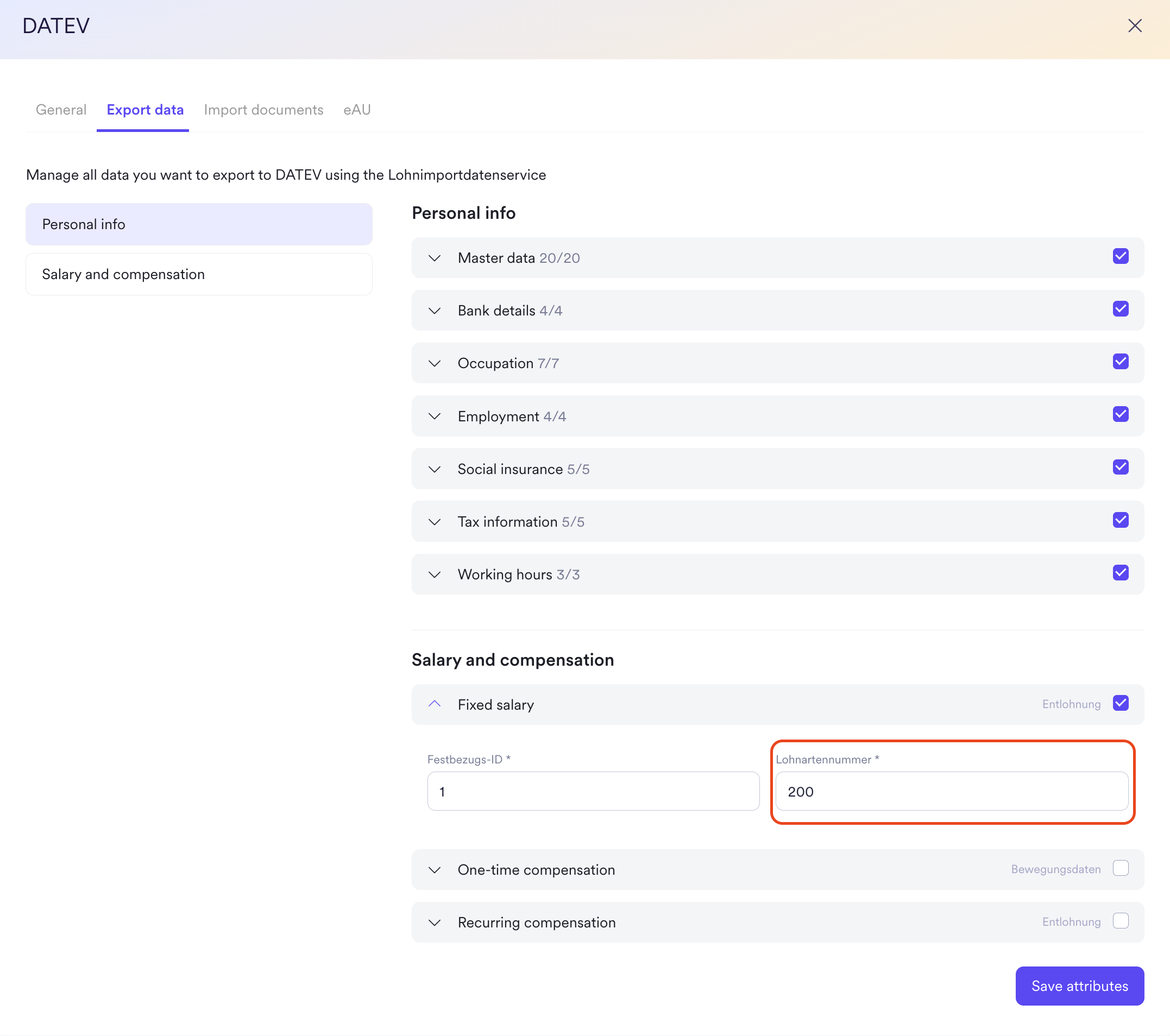Click the DATEV dialog title
The image size is (1170, 1036).
click(55, 26)
